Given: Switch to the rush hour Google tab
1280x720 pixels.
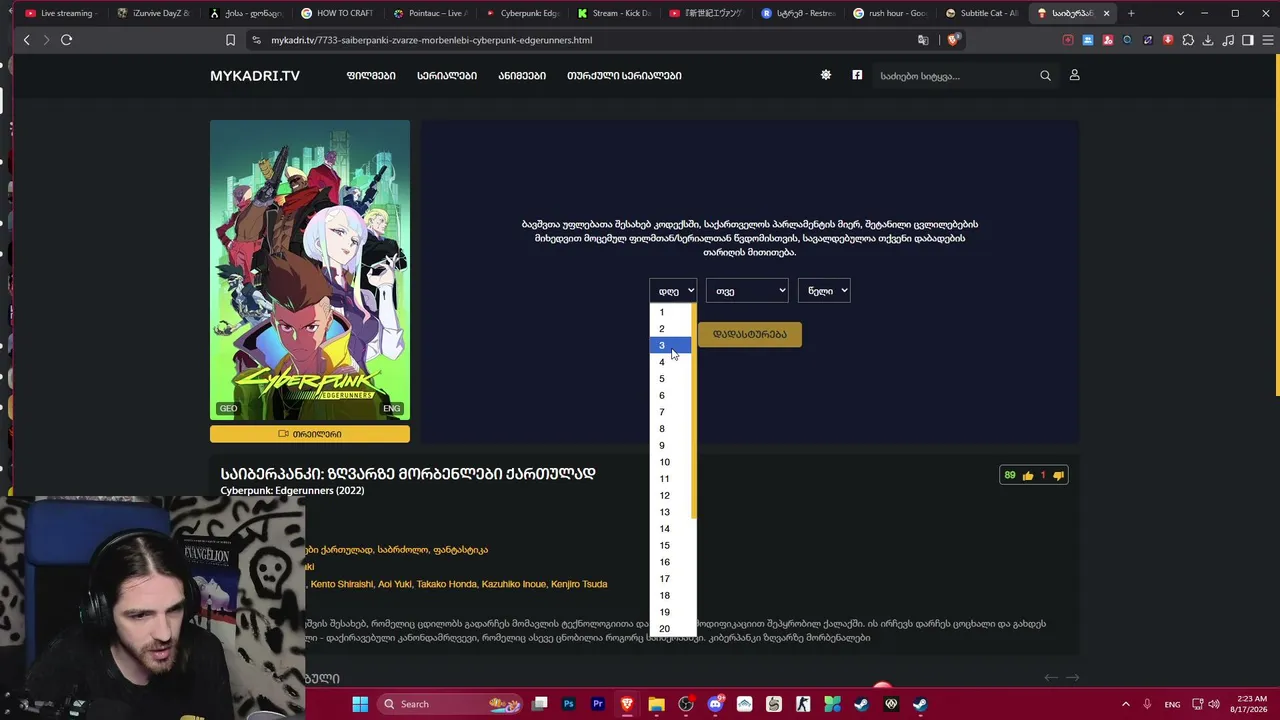Looking at the screenshot, I should pos(890,13).
